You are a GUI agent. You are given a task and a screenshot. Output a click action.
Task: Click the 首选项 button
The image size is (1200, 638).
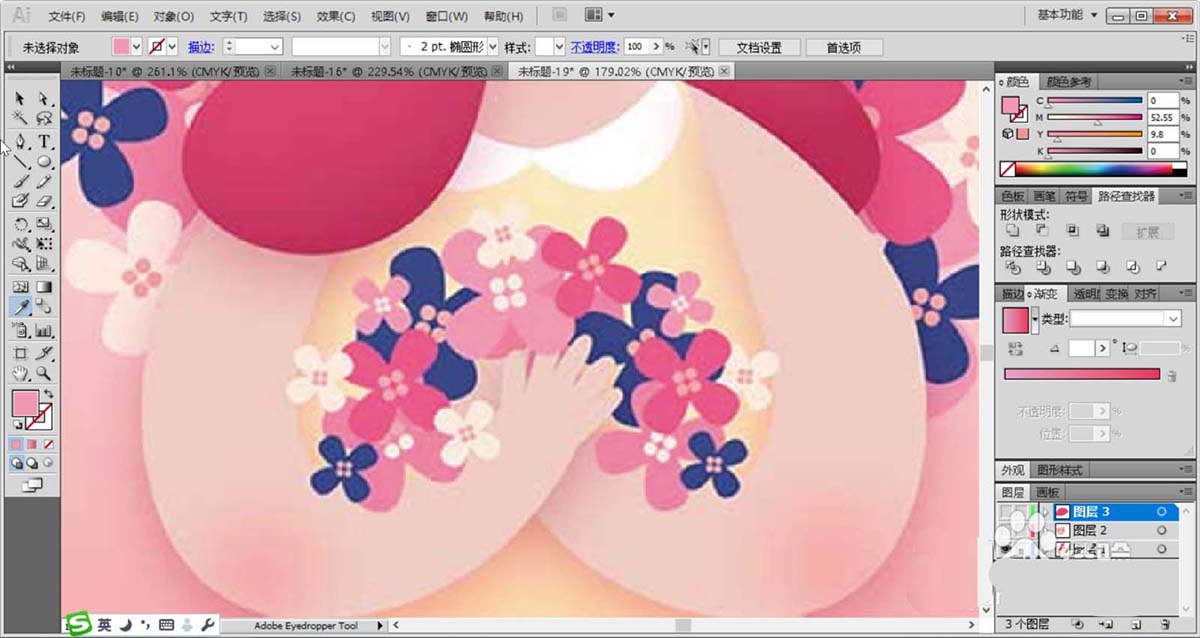tap(844, 48)
